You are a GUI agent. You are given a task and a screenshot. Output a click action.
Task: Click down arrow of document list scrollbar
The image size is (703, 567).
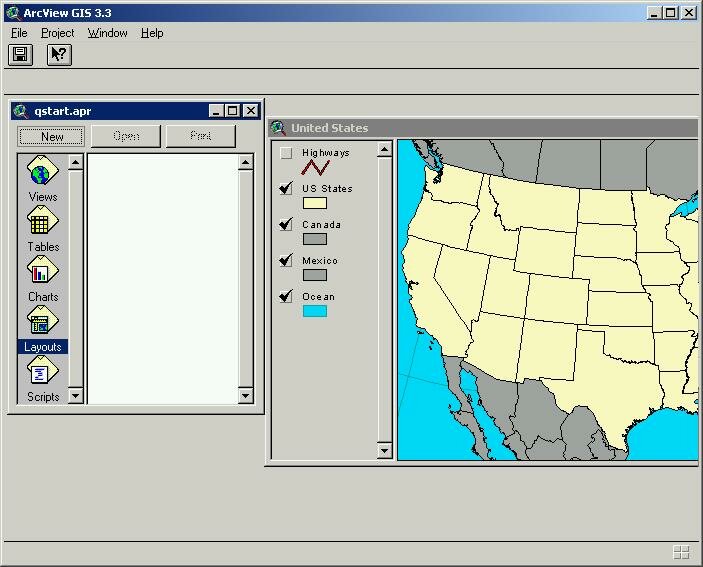pos(245,395)
